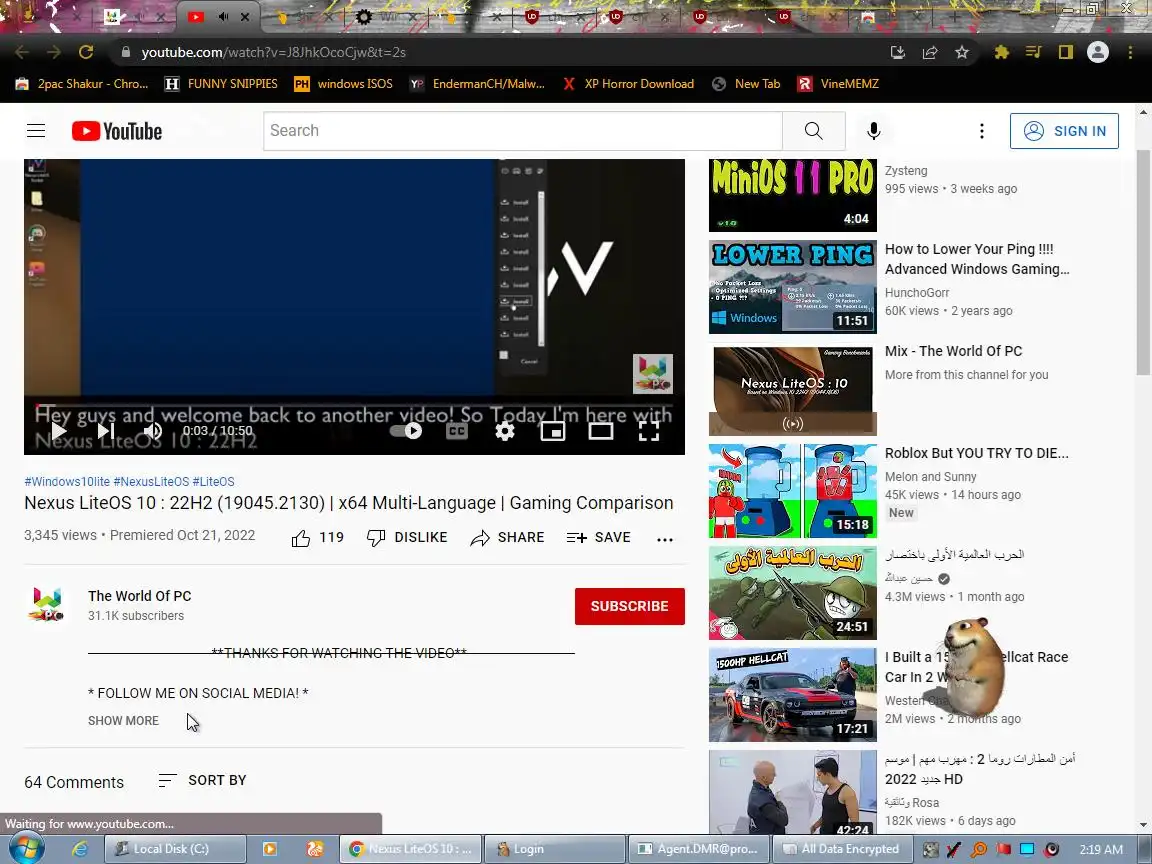Open the XP Horror Download bookmark
Screen dimensions: 1152x864
click(x=629, y=84)
